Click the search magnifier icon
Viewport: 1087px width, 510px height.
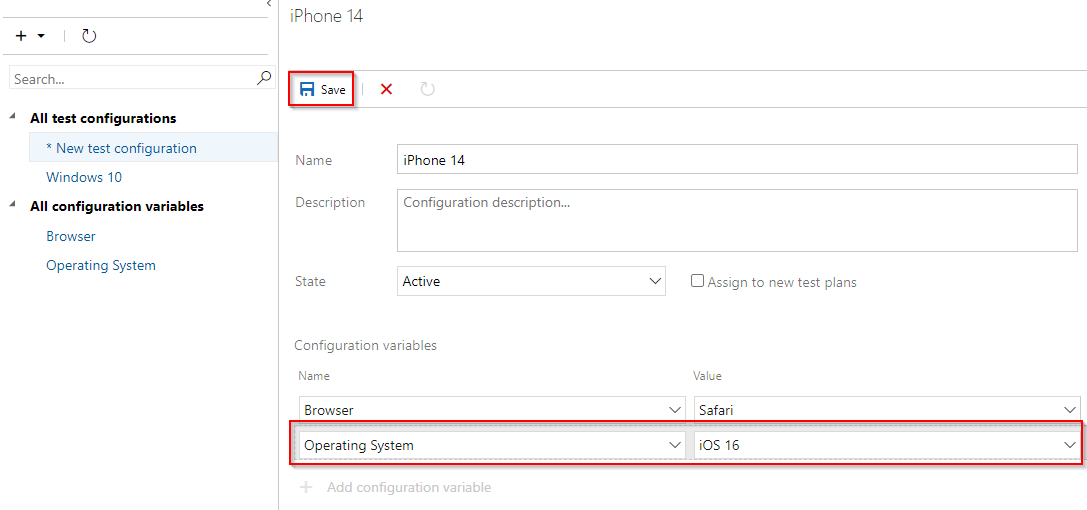(x=264, y=78)
